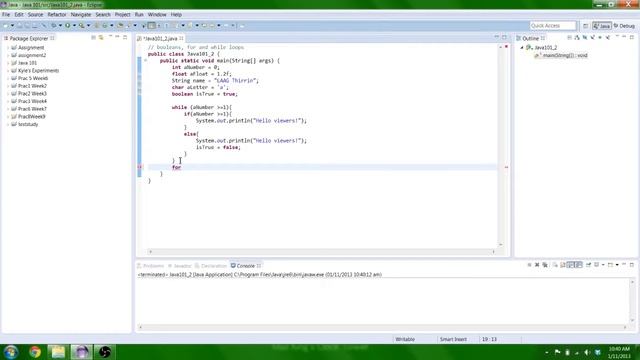Expand the Prac1 Week2 project

8,86
